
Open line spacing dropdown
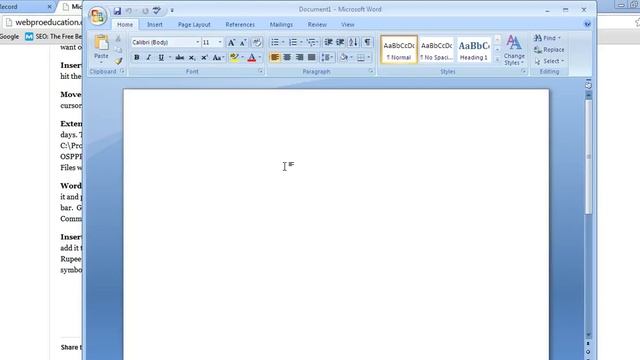(327, 58)
